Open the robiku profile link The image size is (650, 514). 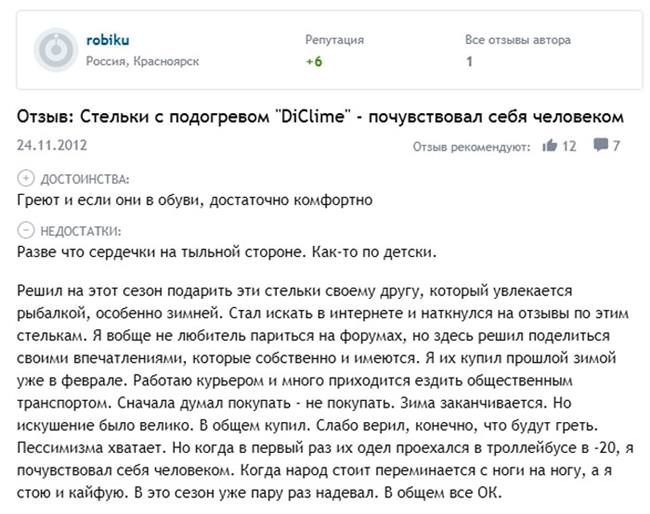pyautogui.click(x=108, y=40)
